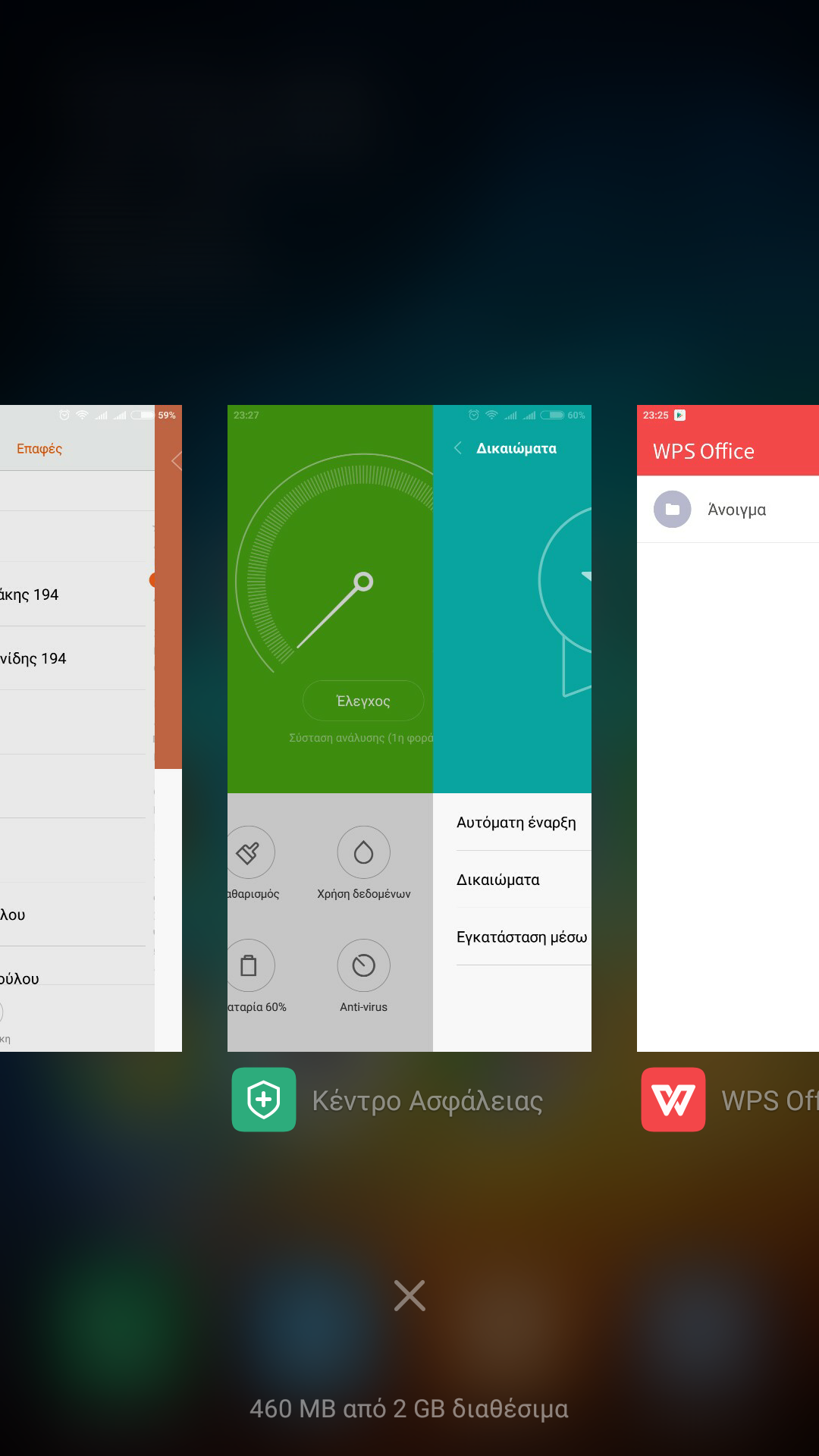
Task: Open the WPS Office app preview thumbnail
Action: [x=728, y=728]
